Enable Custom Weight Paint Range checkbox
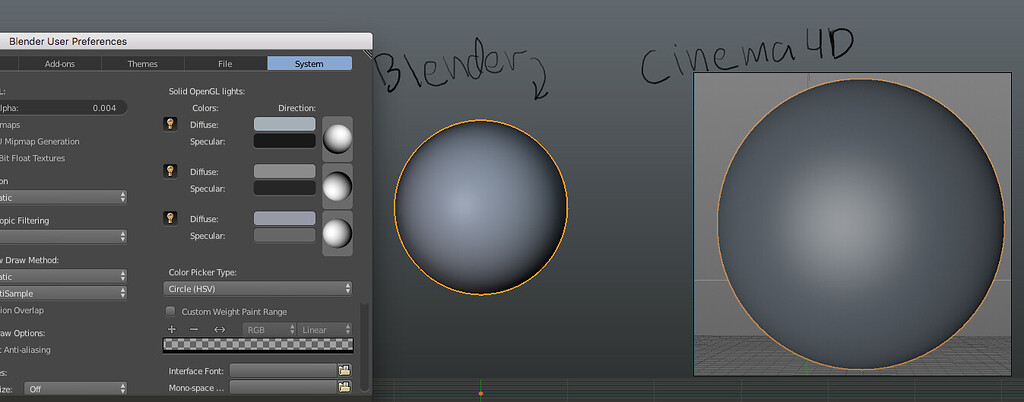 pyautogui.click(x=170, y=311)
